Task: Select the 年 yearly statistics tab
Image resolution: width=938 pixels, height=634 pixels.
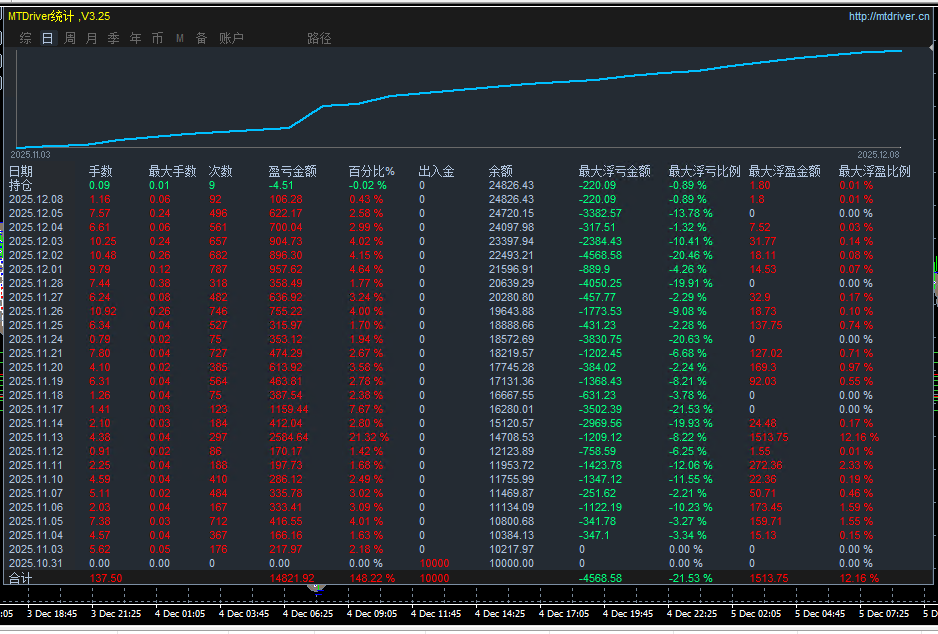Action: pyautogui.click(x=136, y=38)
